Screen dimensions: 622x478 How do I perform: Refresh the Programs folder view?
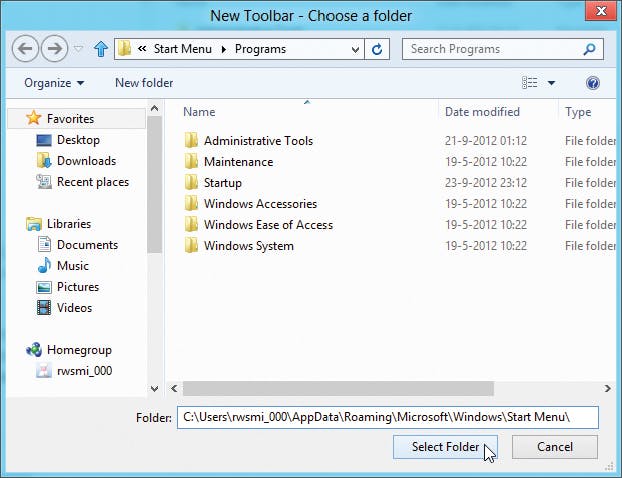tap(377, 49)
